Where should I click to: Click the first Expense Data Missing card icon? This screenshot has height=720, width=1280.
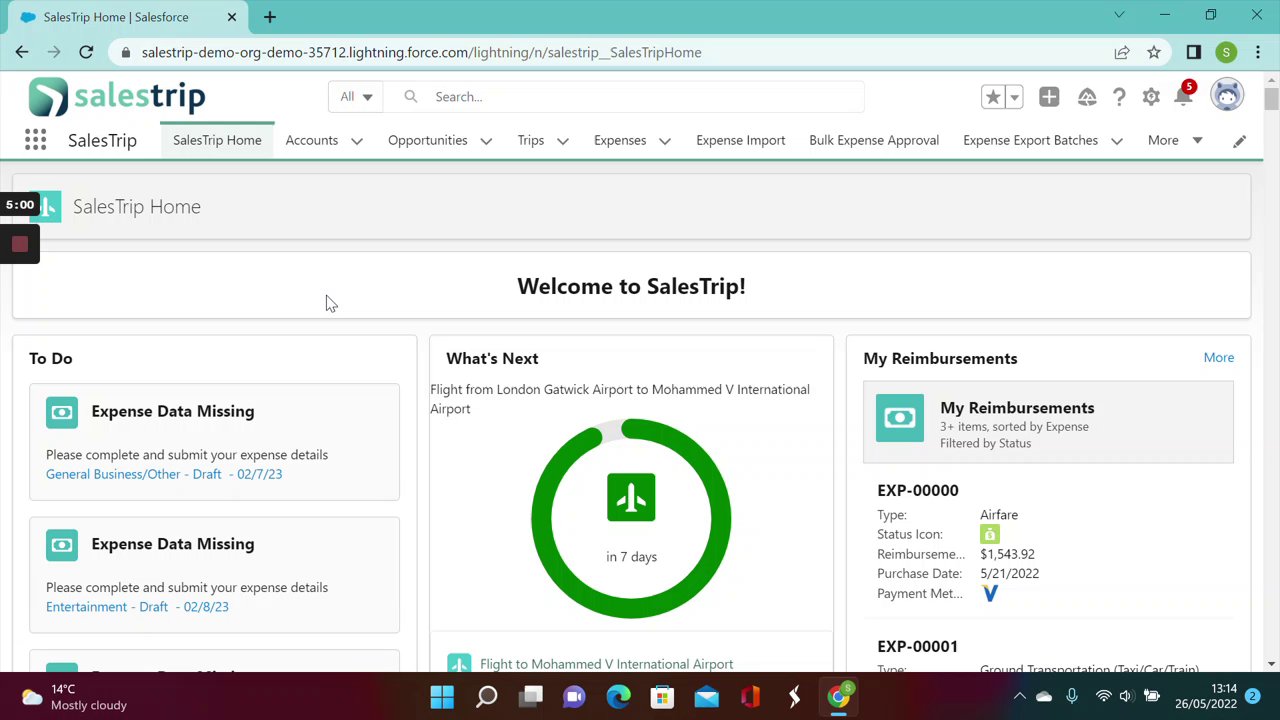pyautogui.click(x=62, y=412)
